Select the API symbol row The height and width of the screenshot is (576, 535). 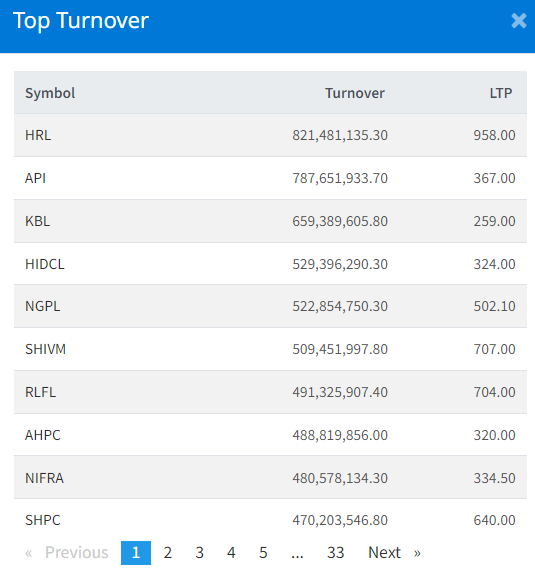point(270,178)
